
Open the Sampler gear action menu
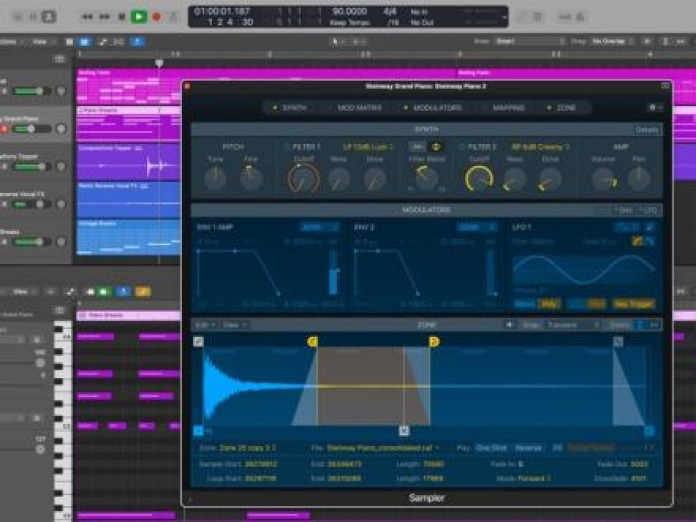(x=655, y=107)
